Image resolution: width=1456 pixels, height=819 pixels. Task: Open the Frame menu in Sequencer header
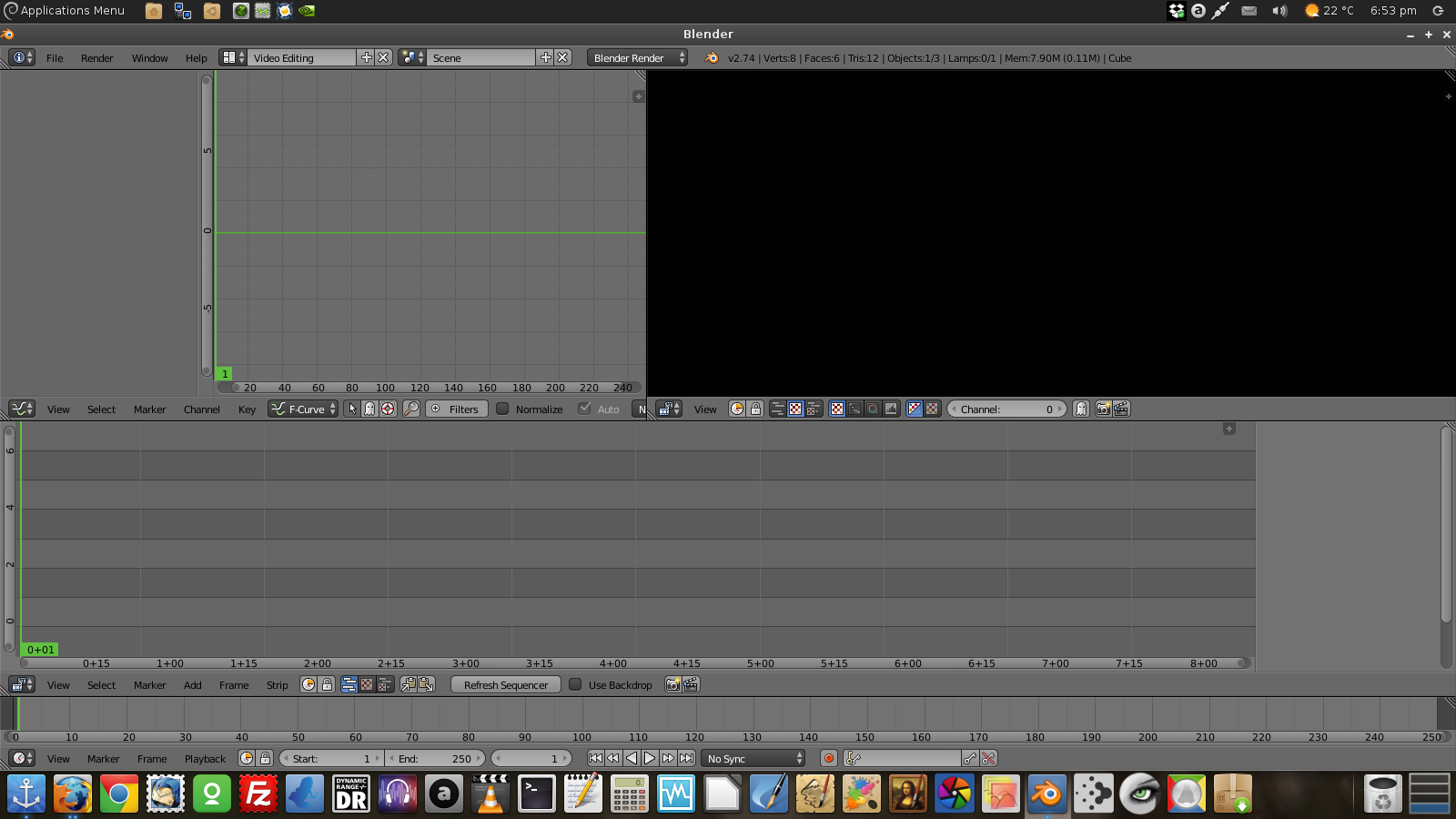coord(234,684)
